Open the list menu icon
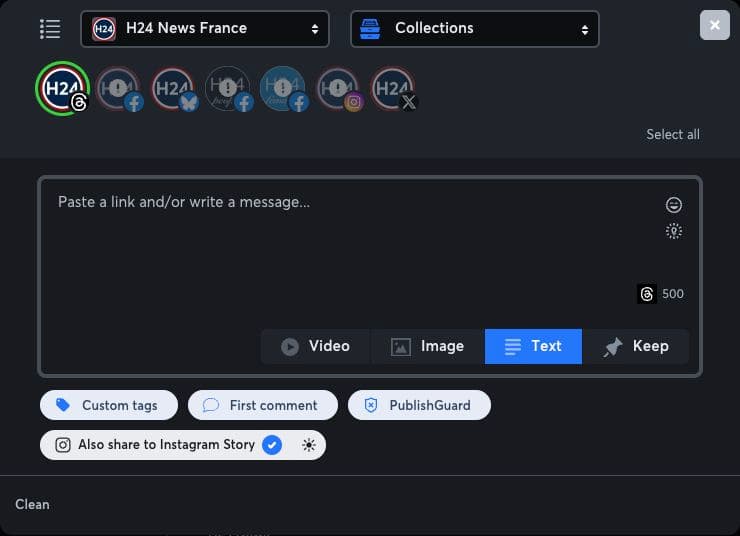This screenshot has width=740, height=536. tap(50, 29)
